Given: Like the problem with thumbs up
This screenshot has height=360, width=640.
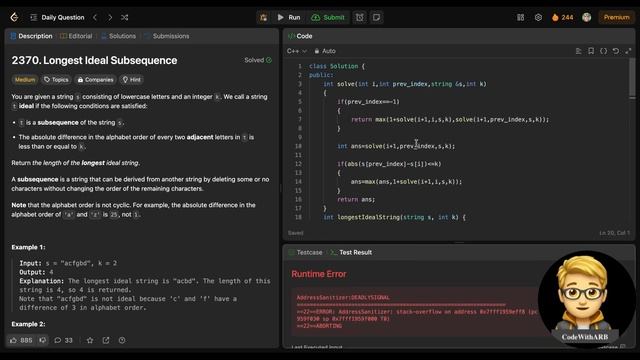Looking at the screenshot, I should click(x=21, y=340).
